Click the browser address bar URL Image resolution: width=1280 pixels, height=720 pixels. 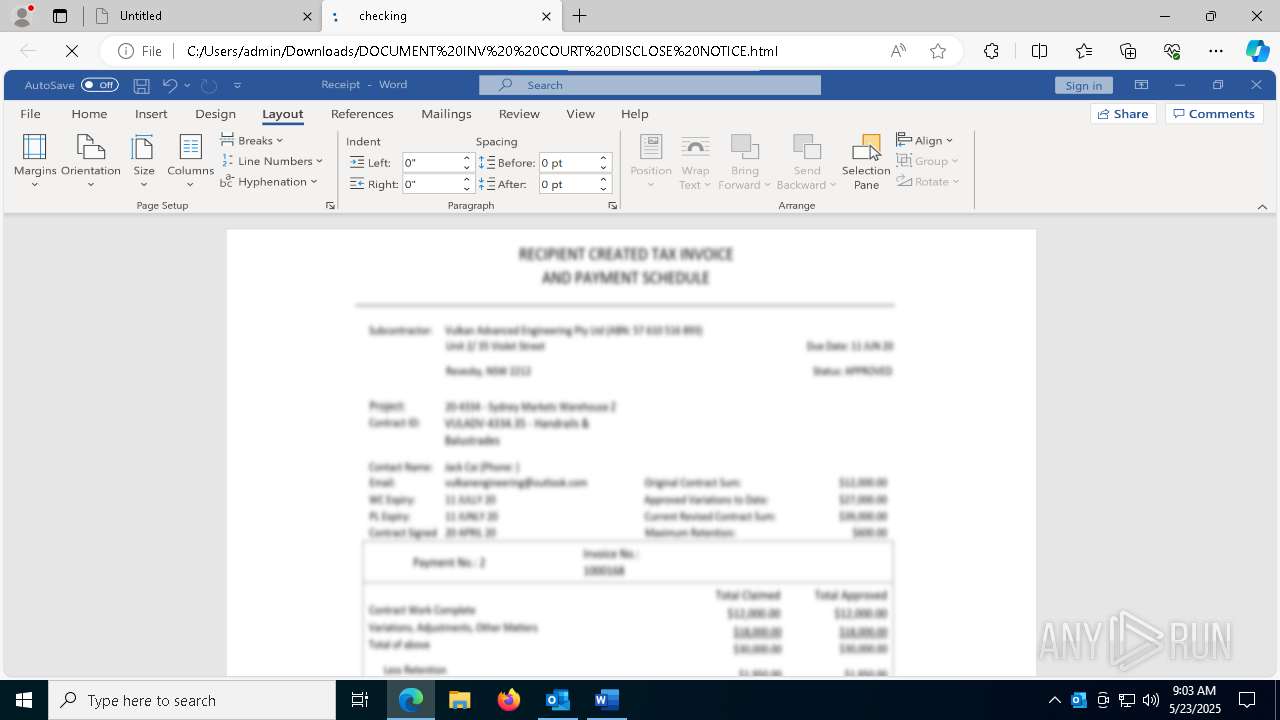click(x=482, y=51)
